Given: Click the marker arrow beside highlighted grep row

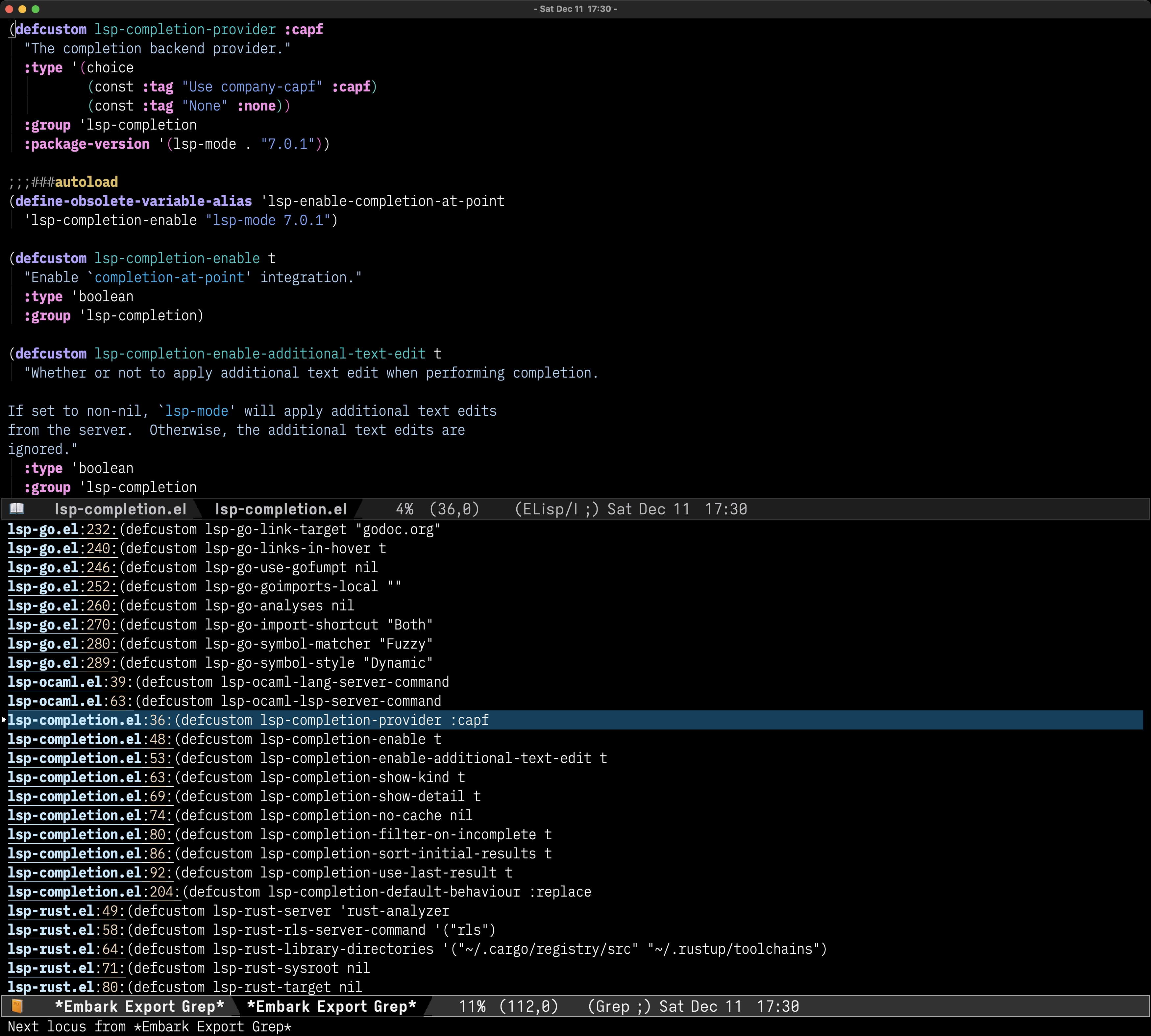Looking at the screenshot, I should pyautogui.click(x=4, y=720).
